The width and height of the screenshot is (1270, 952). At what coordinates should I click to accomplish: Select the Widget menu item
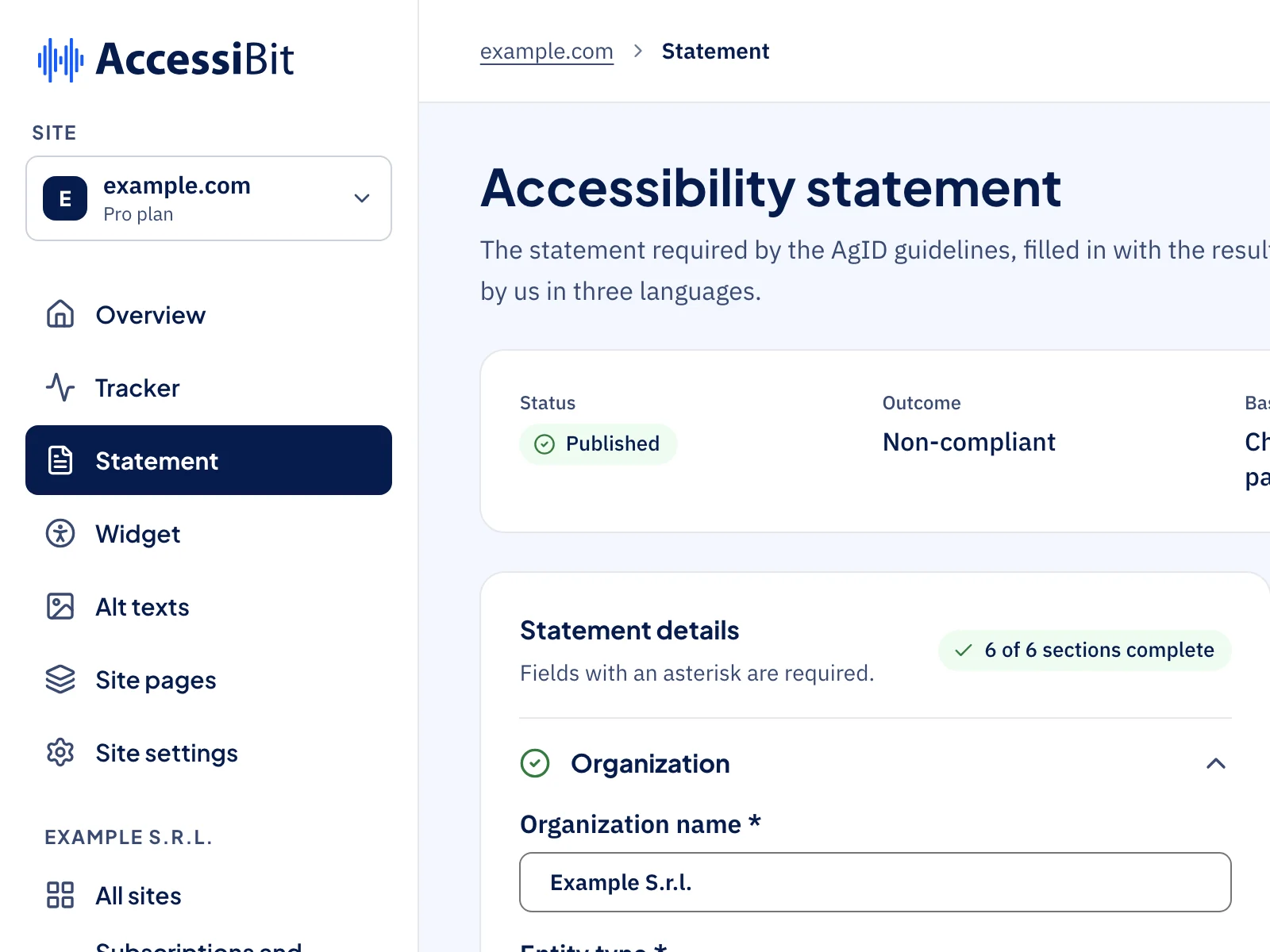click(209, 534)
